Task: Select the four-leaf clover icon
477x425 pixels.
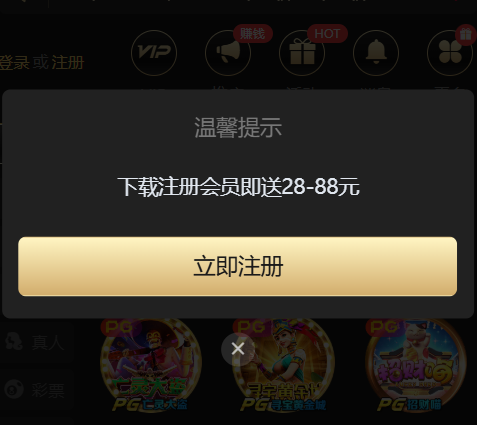Action: (x=450, y=53)
